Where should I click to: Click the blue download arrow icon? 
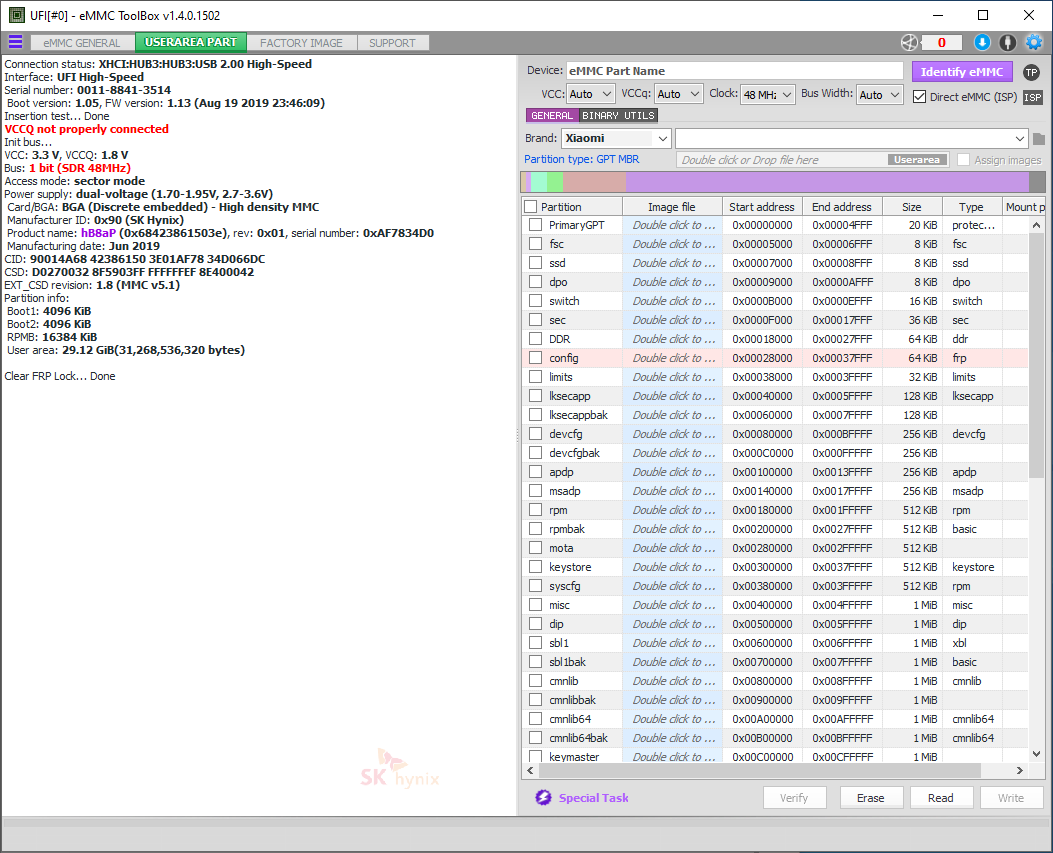[x=982, y=42]
